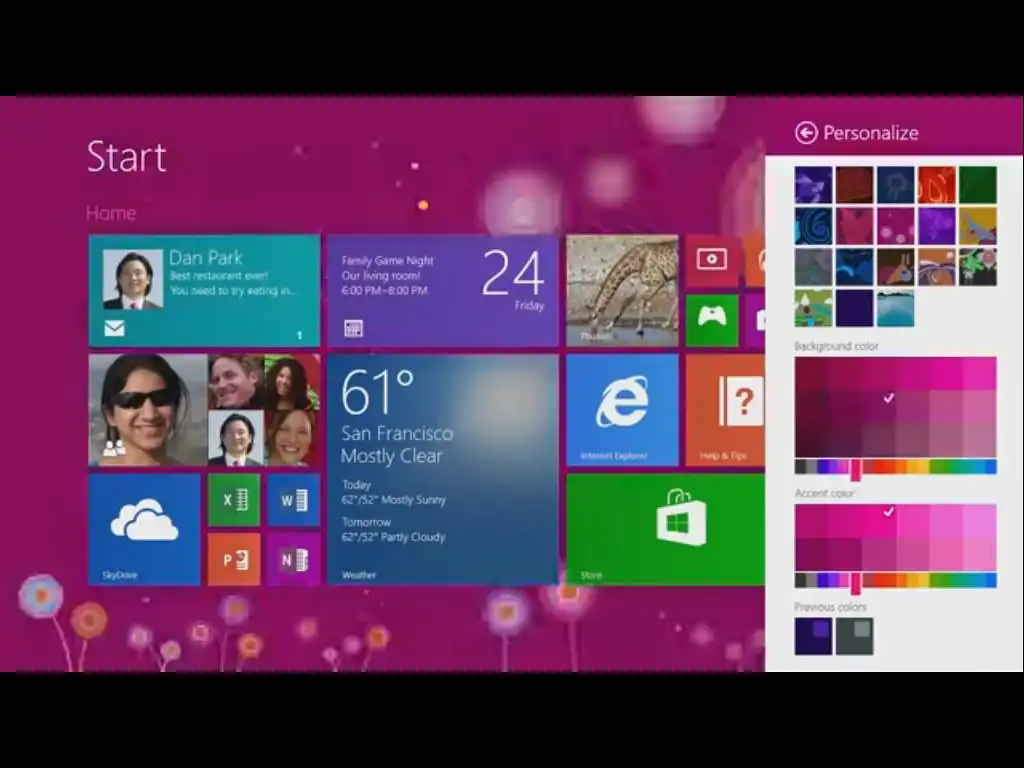This screenshot has height=768, width=1024.
Task: Open the People tile with contact photos
Action: click(x=204, y=410)
